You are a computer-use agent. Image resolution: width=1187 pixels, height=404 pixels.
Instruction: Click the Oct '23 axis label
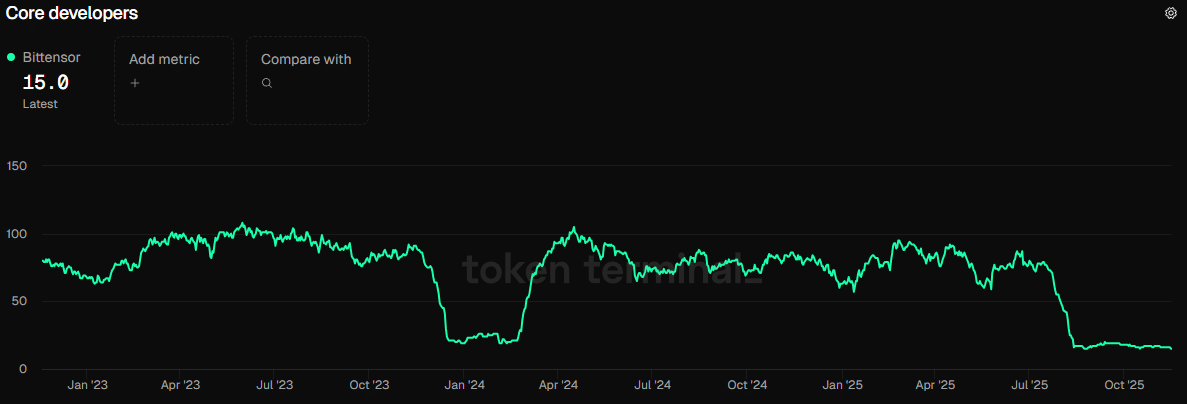click(x=369, y=385)
